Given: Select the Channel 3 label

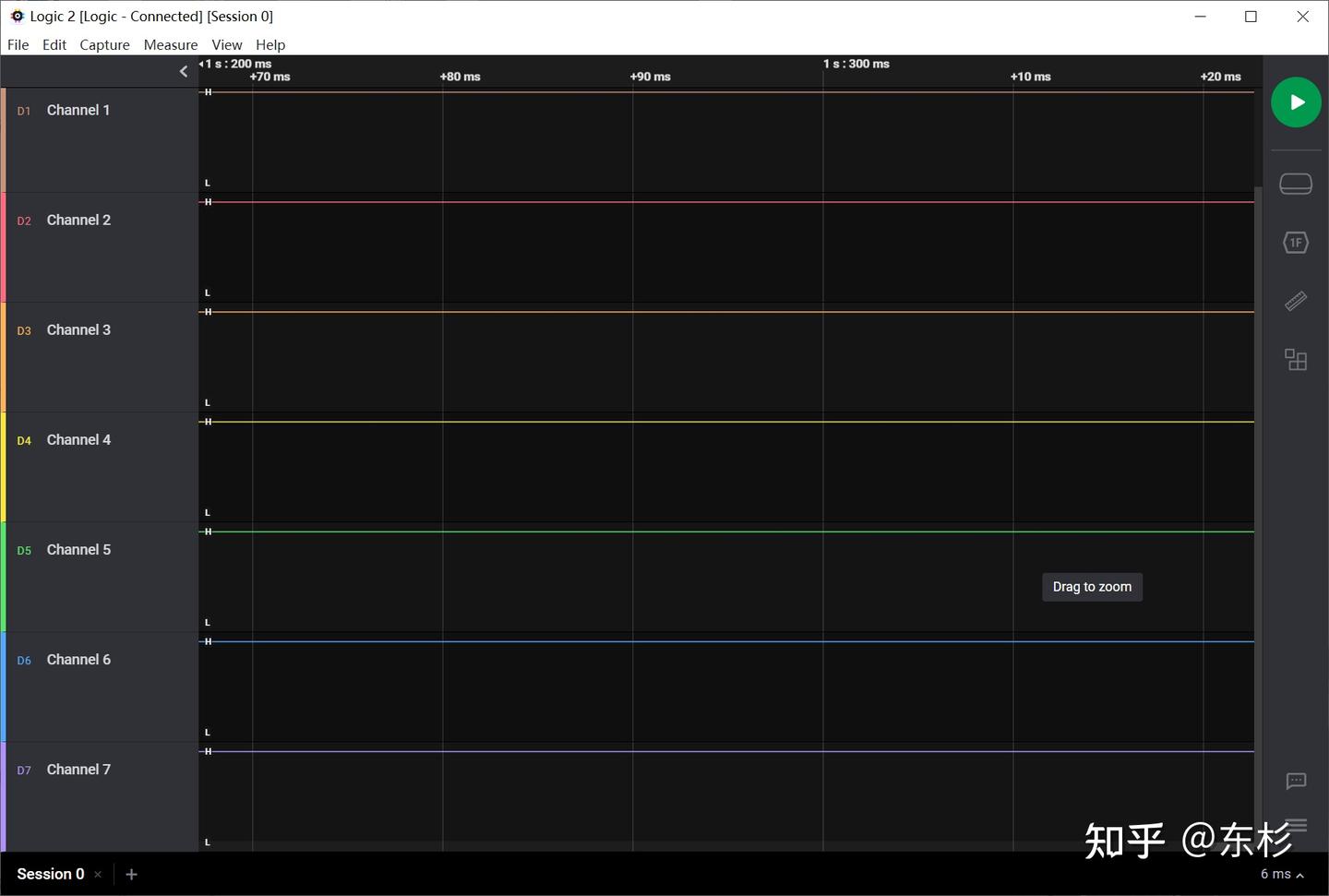Looking at the screenshot, I should pyautogui.click(x=78, y=329).
